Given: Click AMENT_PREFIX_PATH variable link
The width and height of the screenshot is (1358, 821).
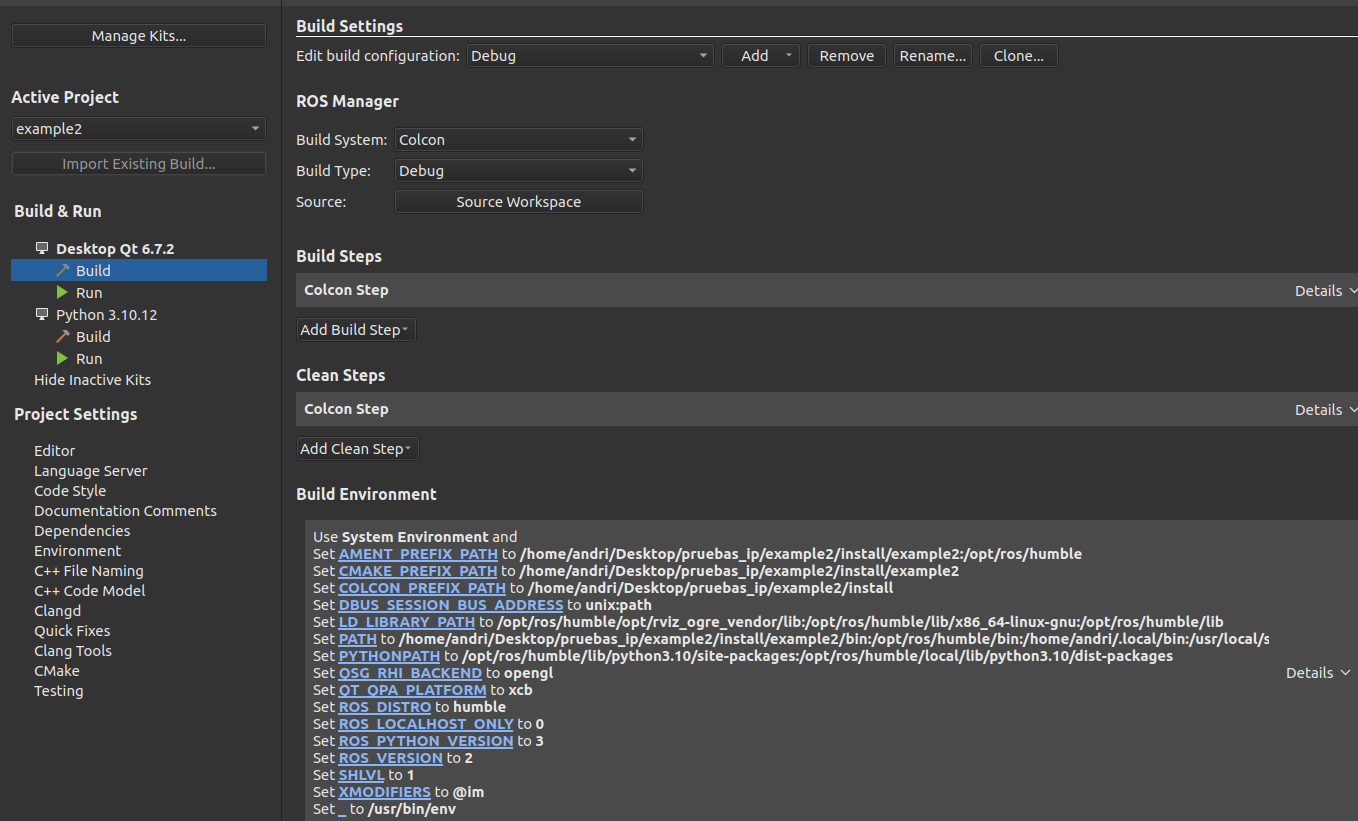Looking at the screenshot, I should point(418,554).
